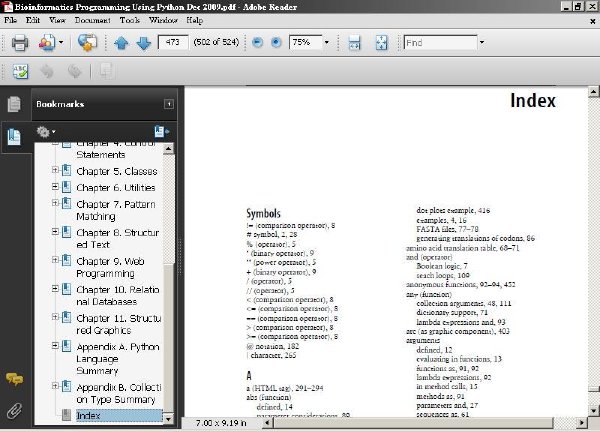This screenshot has width=600, height=432.
Task: Click the Chapter 8 bookmark page icon
Action: pos(67,232)
